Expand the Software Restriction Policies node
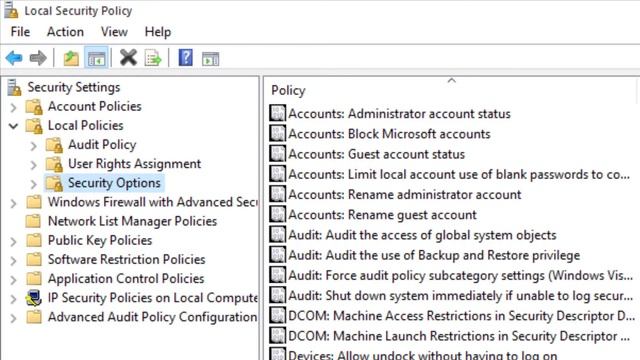Screen dimensions: 640x360 13,260
